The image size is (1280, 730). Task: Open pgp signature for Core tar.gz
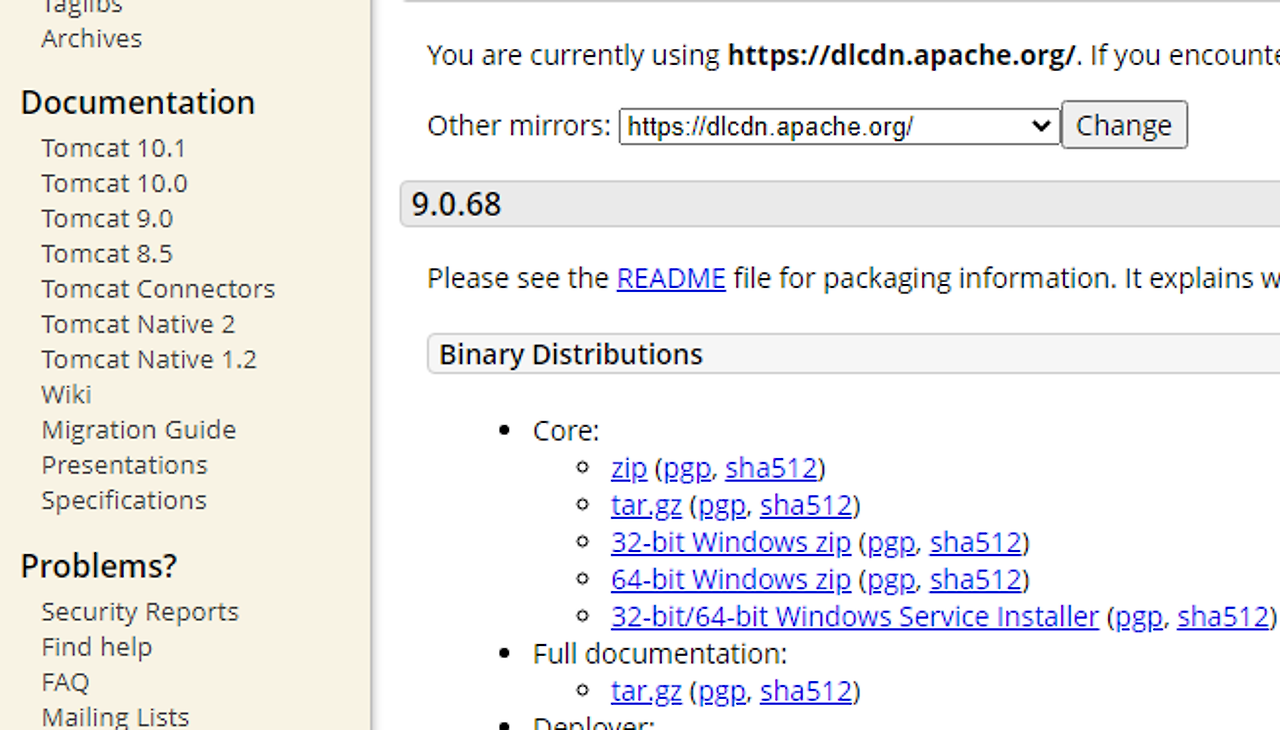[722, 505]
